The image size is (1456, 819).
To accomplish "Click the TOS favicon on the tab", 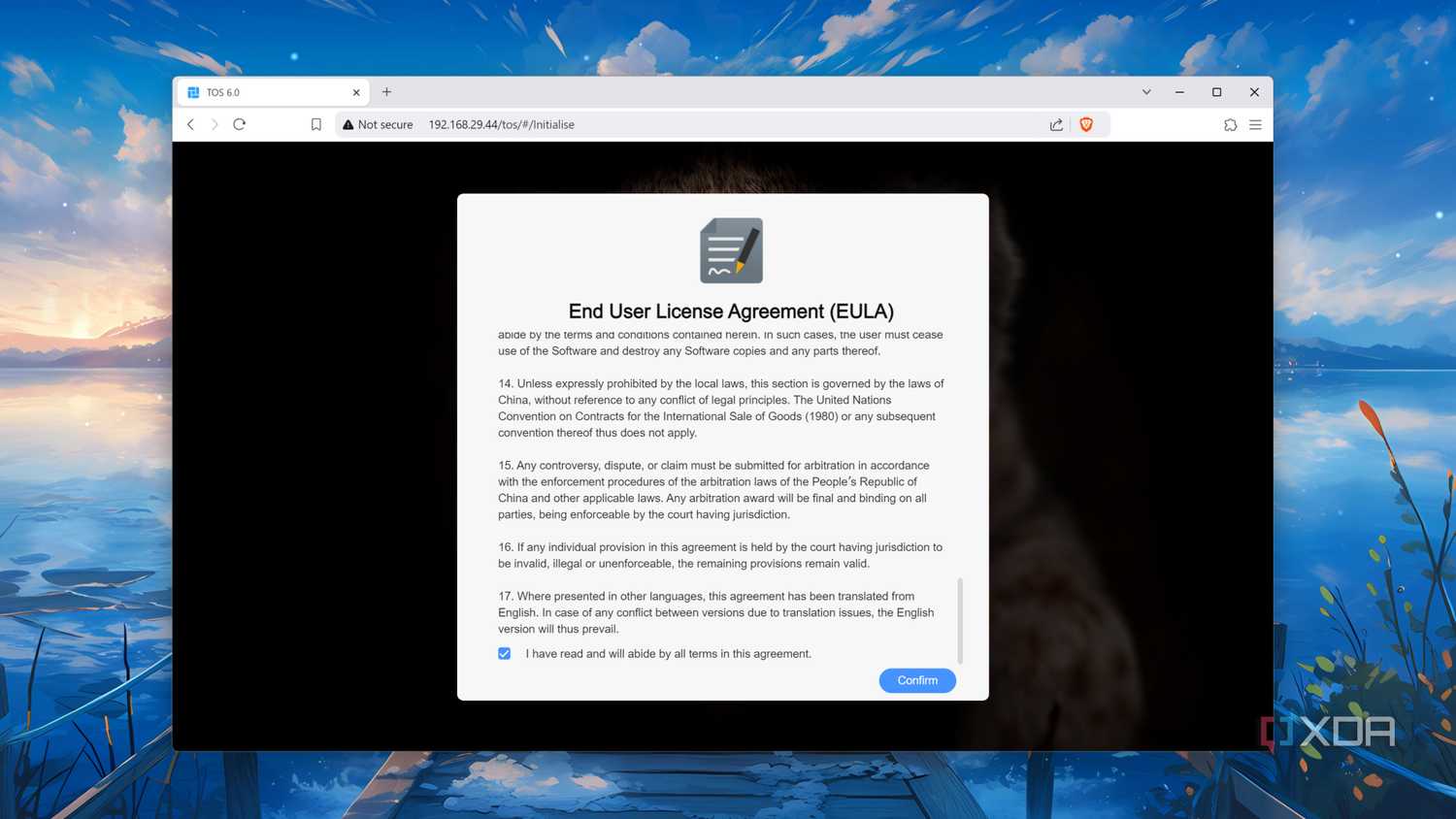I will 193,92.
